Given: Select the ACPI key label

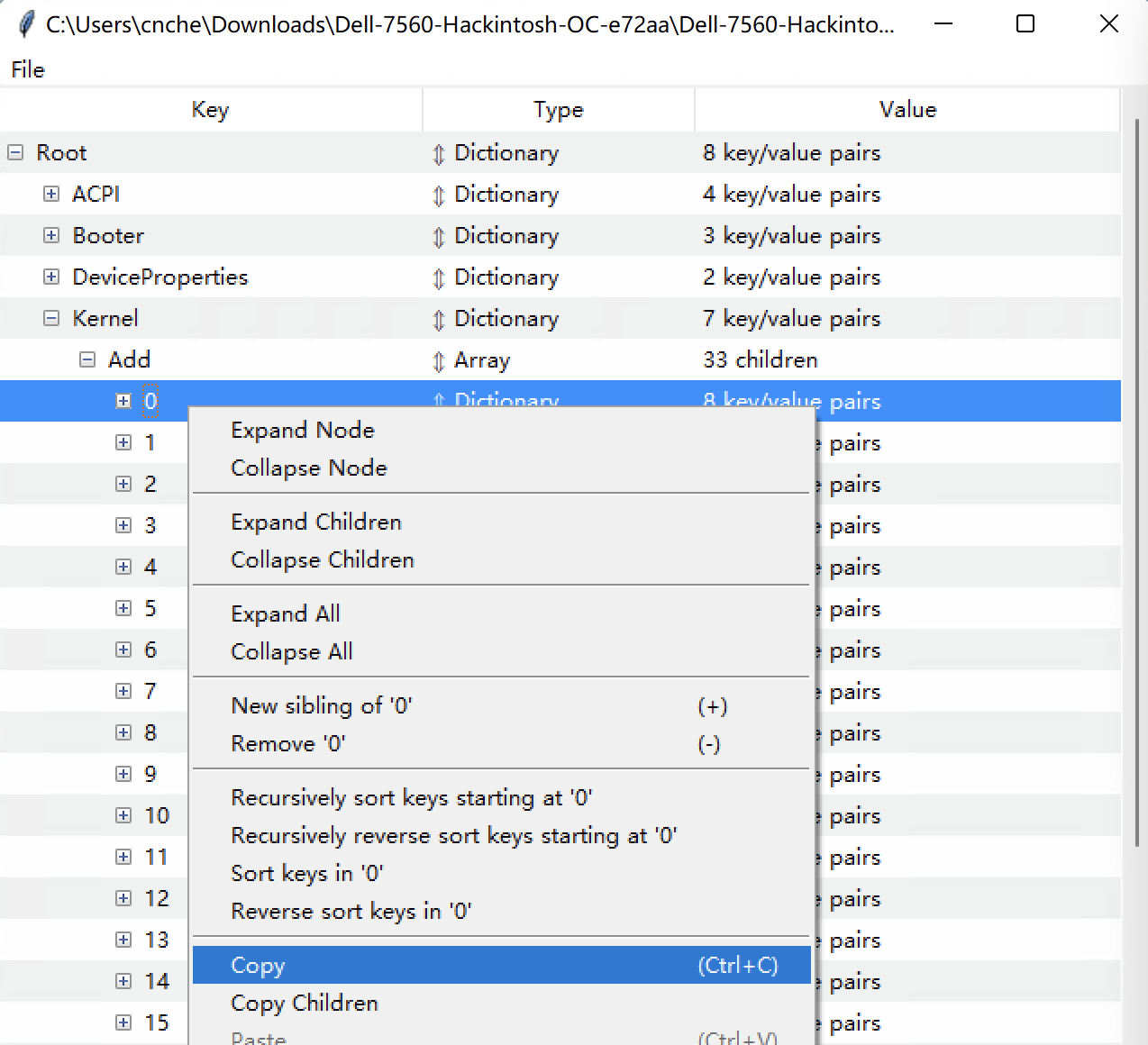Looking at the screenshot, I should 96,194.
